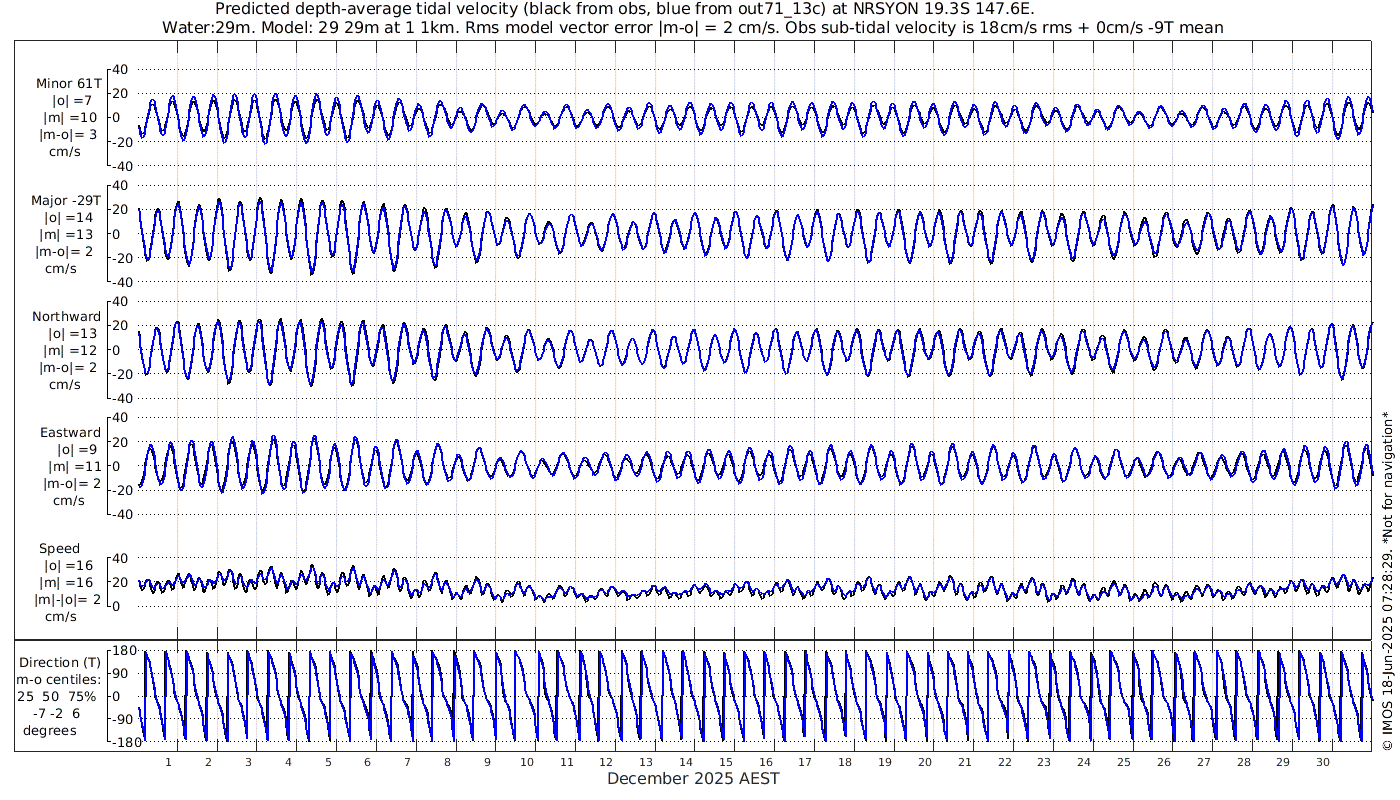
Task: Click the "Major -29T" panel label
Action: (66, 200)
